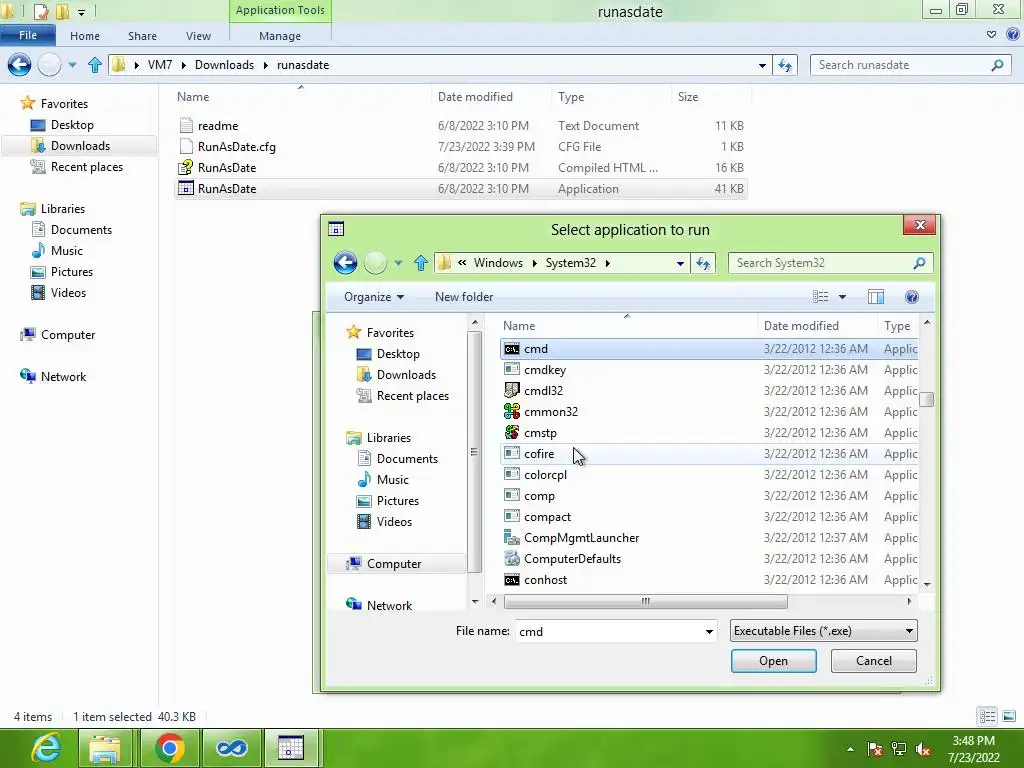
Task: Select the ComputerDefaults file icon
Action: (512, 558)
